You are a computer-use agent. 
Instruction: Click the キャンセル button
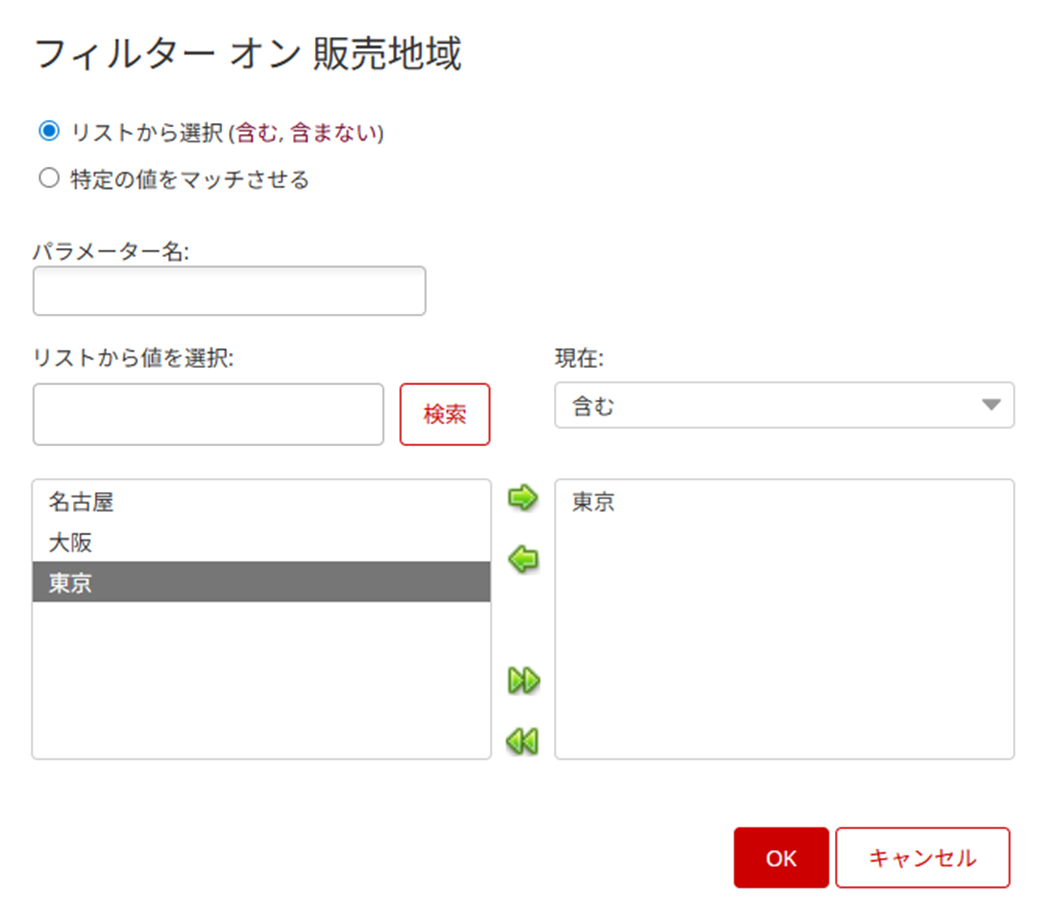(x=922, y=858)
